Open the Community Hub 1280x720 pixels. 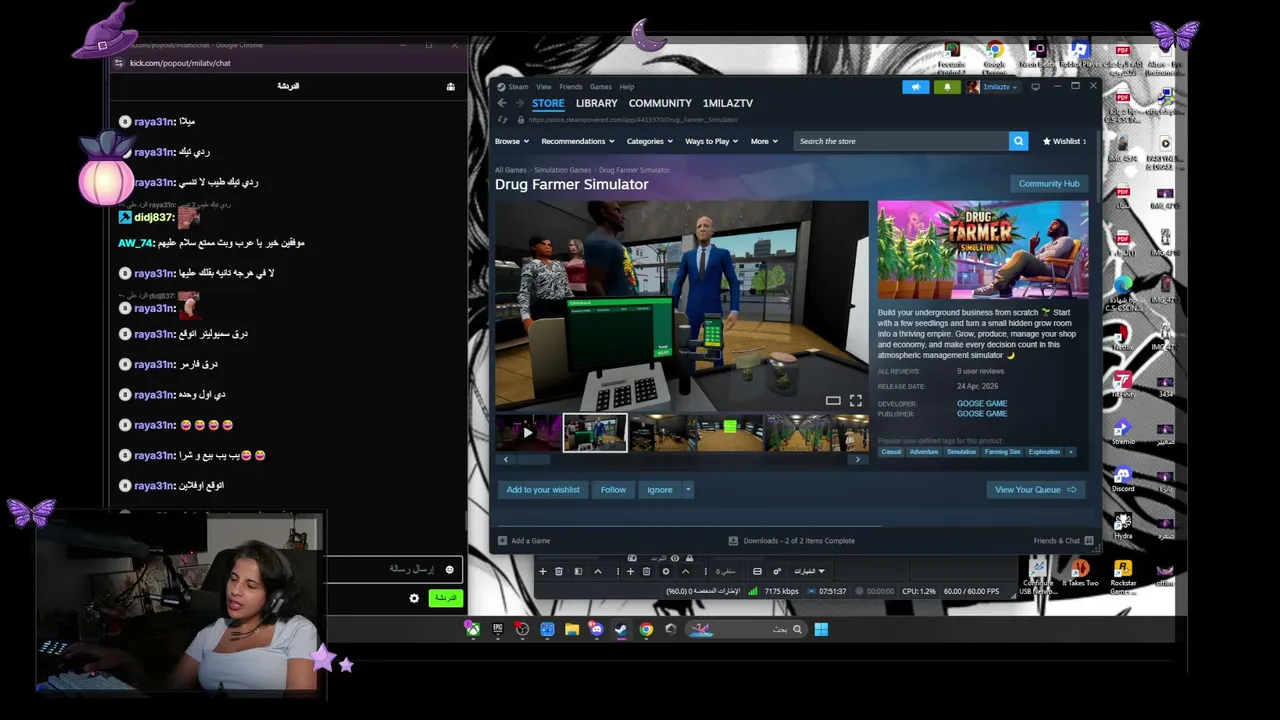(1049, 184)
